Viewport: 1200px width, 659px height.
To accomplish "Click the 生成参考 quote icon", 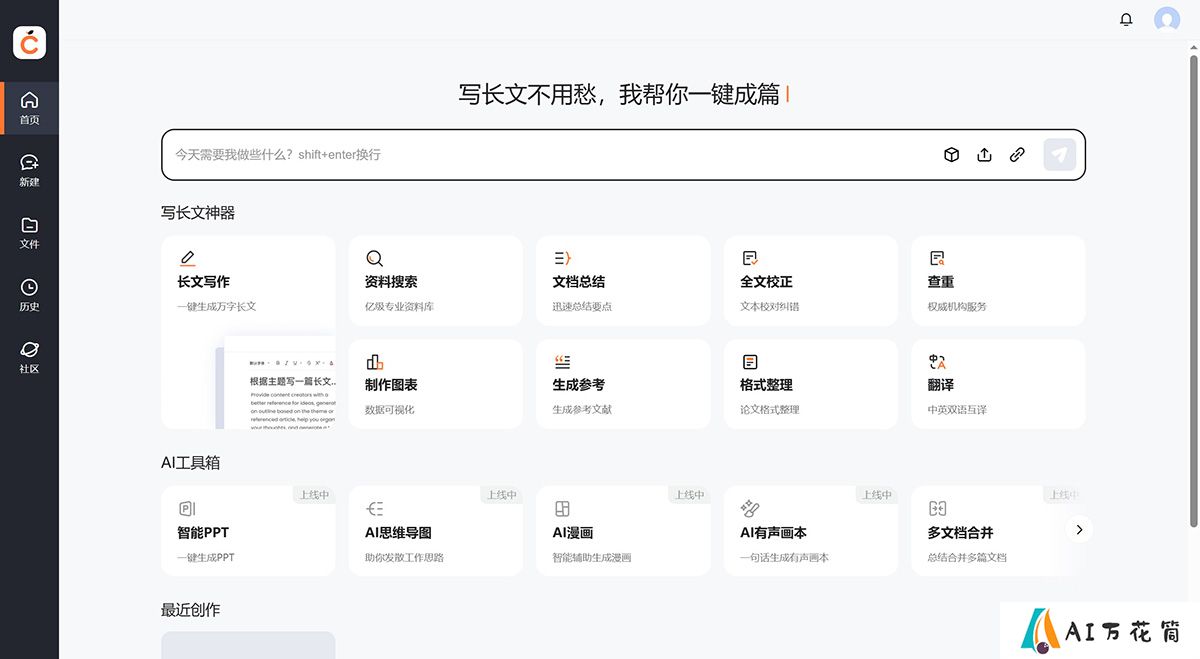I will click(562, 361).
